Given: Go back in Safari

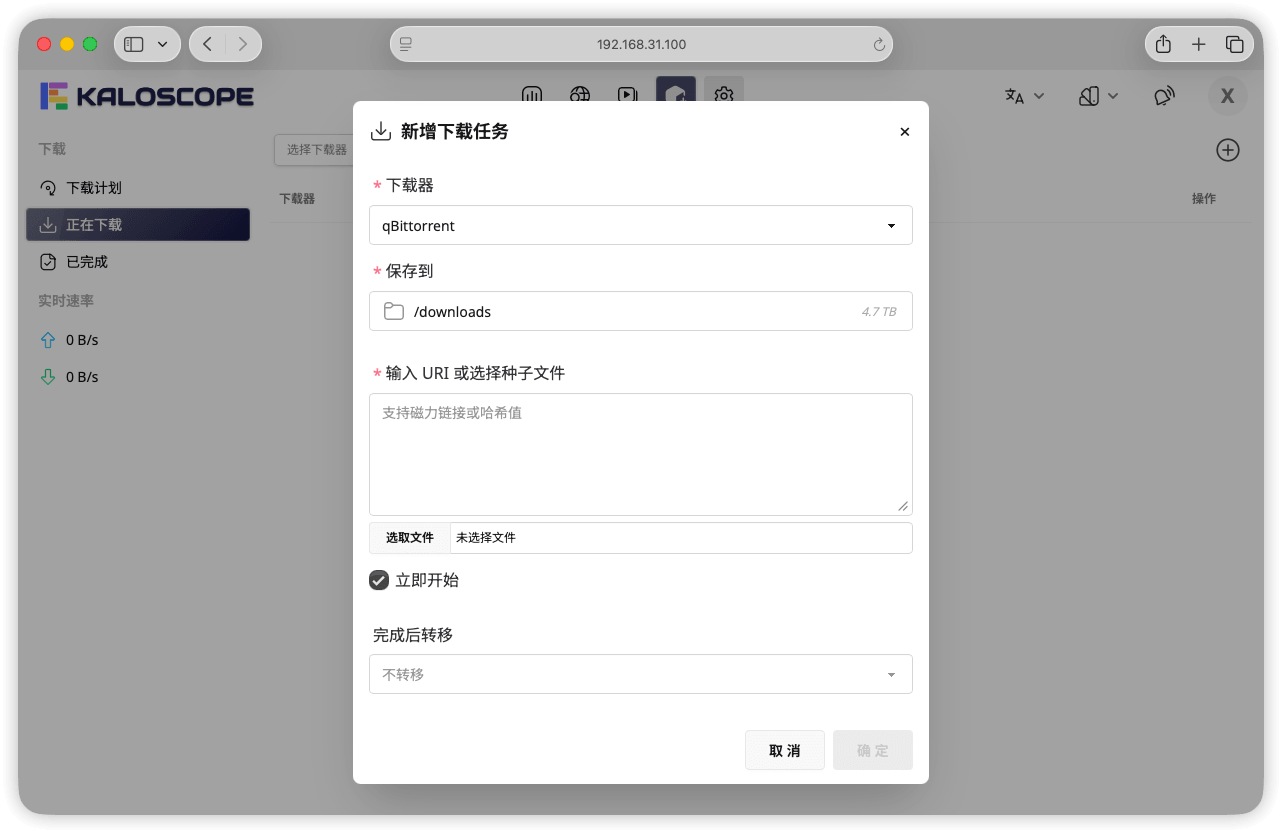Looking at the screenshot, I should (207, 44).
